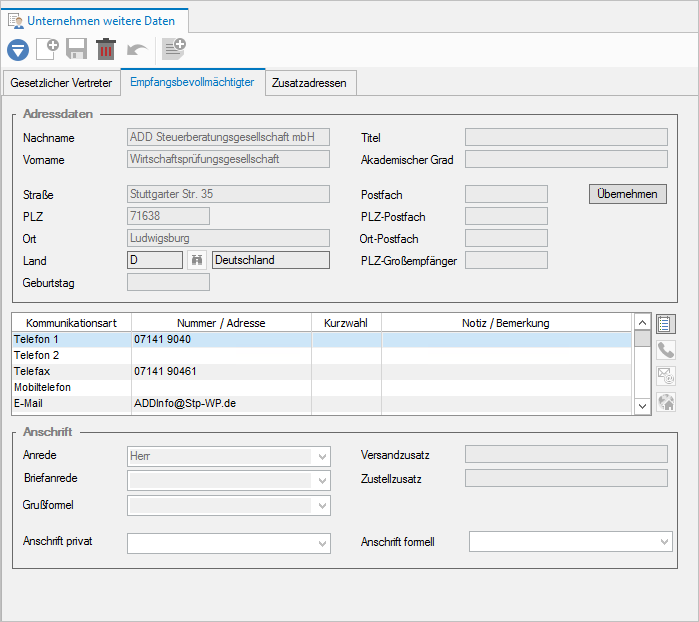Delete the record using the trash can icon

[106, 49]
